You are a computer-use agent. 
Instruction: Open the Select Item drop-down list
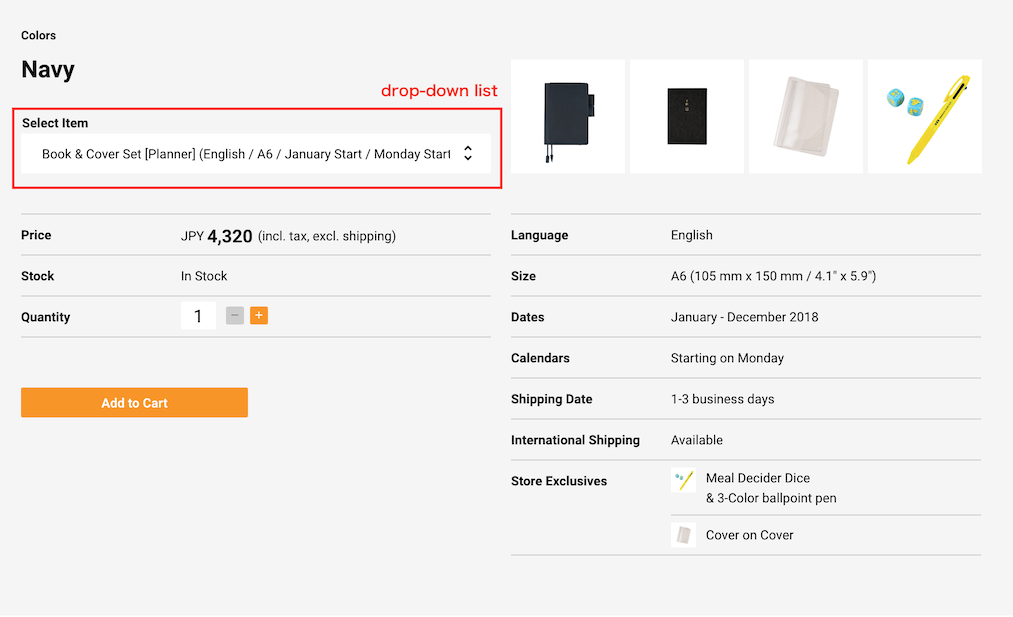256,154
